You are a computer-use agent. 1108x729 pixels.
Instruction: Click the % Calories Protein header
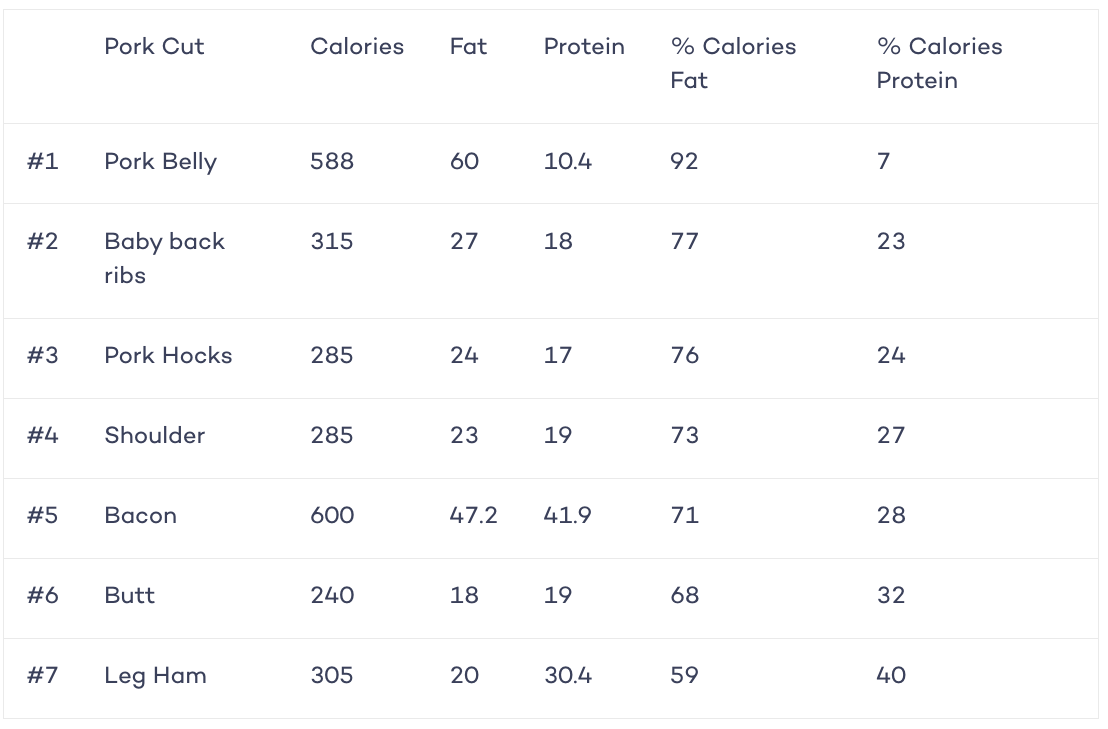tap(939, 64)
